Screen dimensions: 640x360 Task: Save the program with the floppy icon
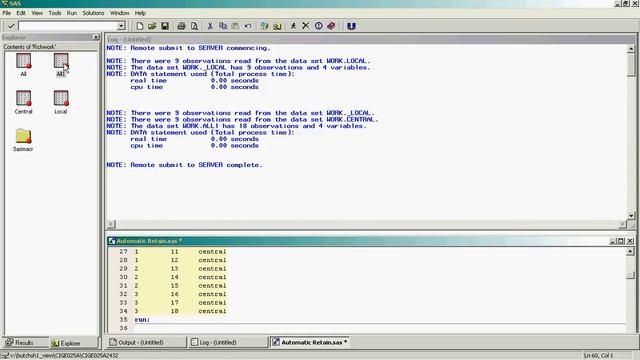click(x=165, y=26)
